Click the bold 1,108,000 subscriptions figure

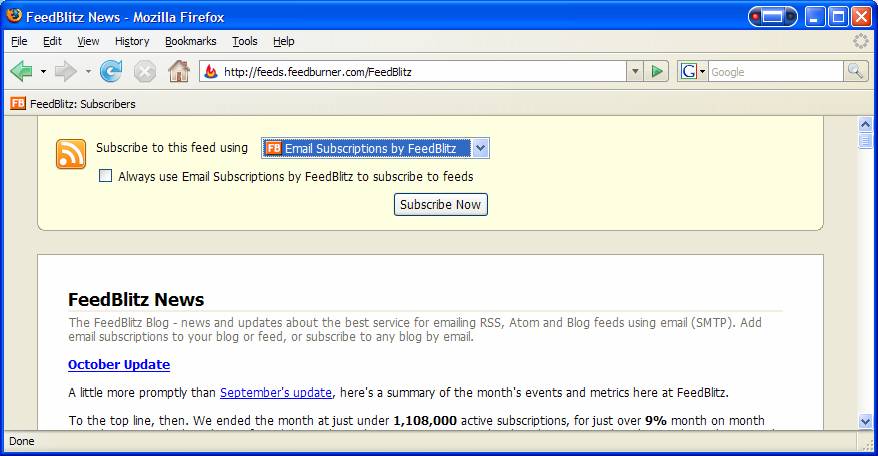425,421
